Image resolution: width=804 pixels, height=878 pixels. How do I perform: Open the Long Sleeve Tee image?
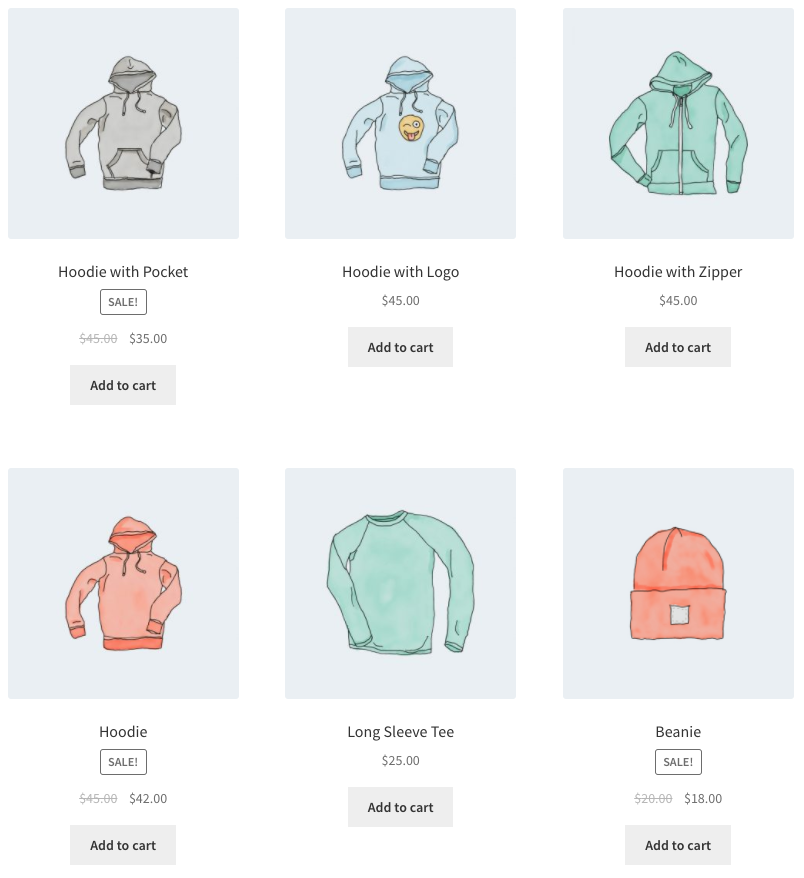400,583
